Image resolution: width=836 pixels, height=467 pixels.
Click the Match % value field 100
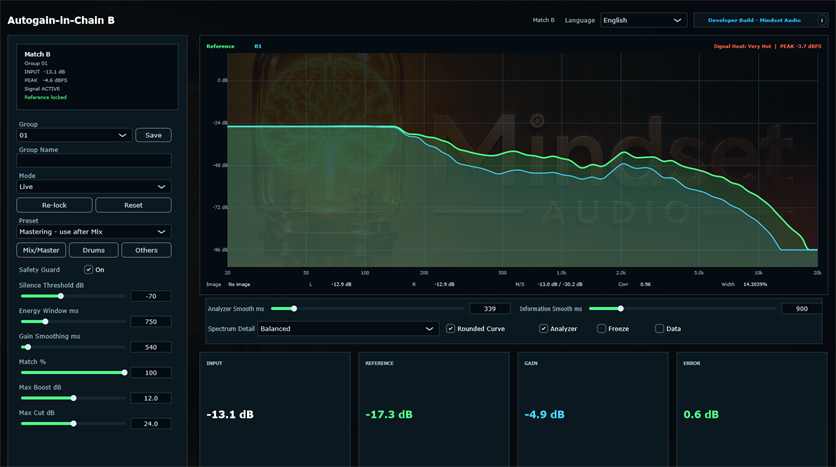point(151,373)
